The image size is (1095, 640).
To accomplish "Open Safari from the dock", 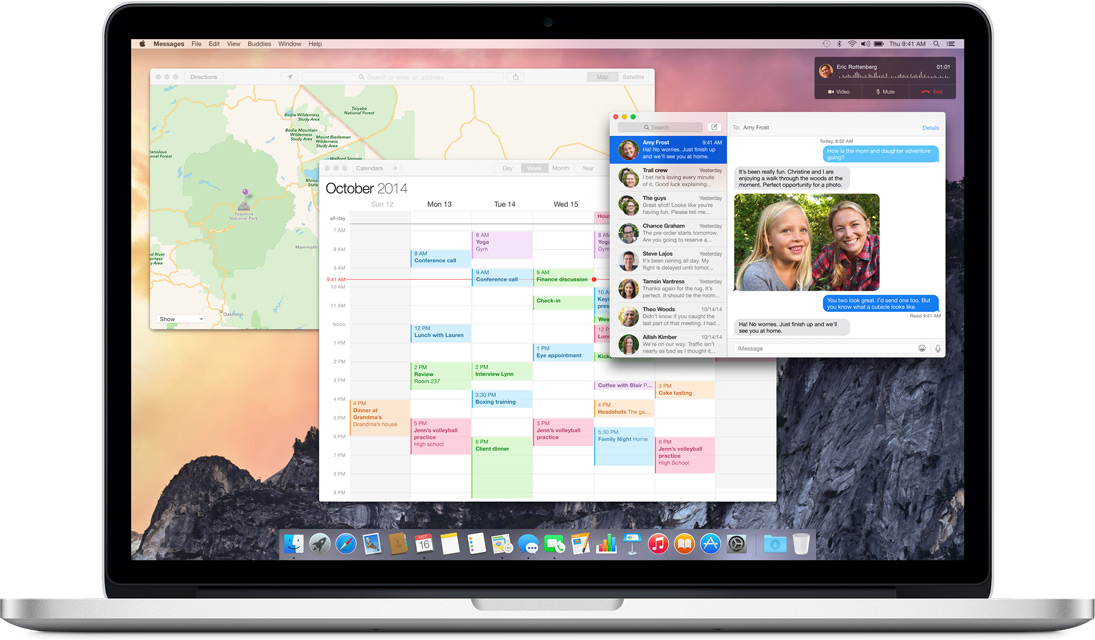I will pyautogui.click(x=346, y=544).
